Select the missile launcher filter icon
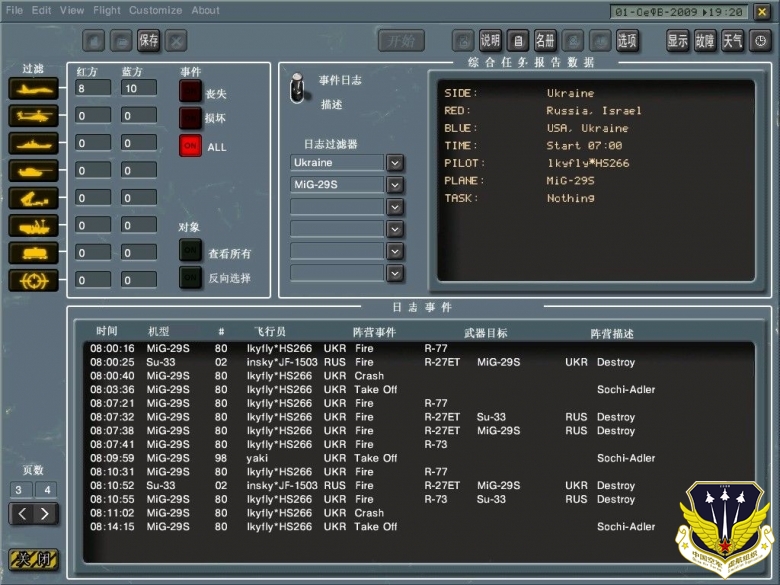This screenshot has height=585, width=780. click(34, 198)
